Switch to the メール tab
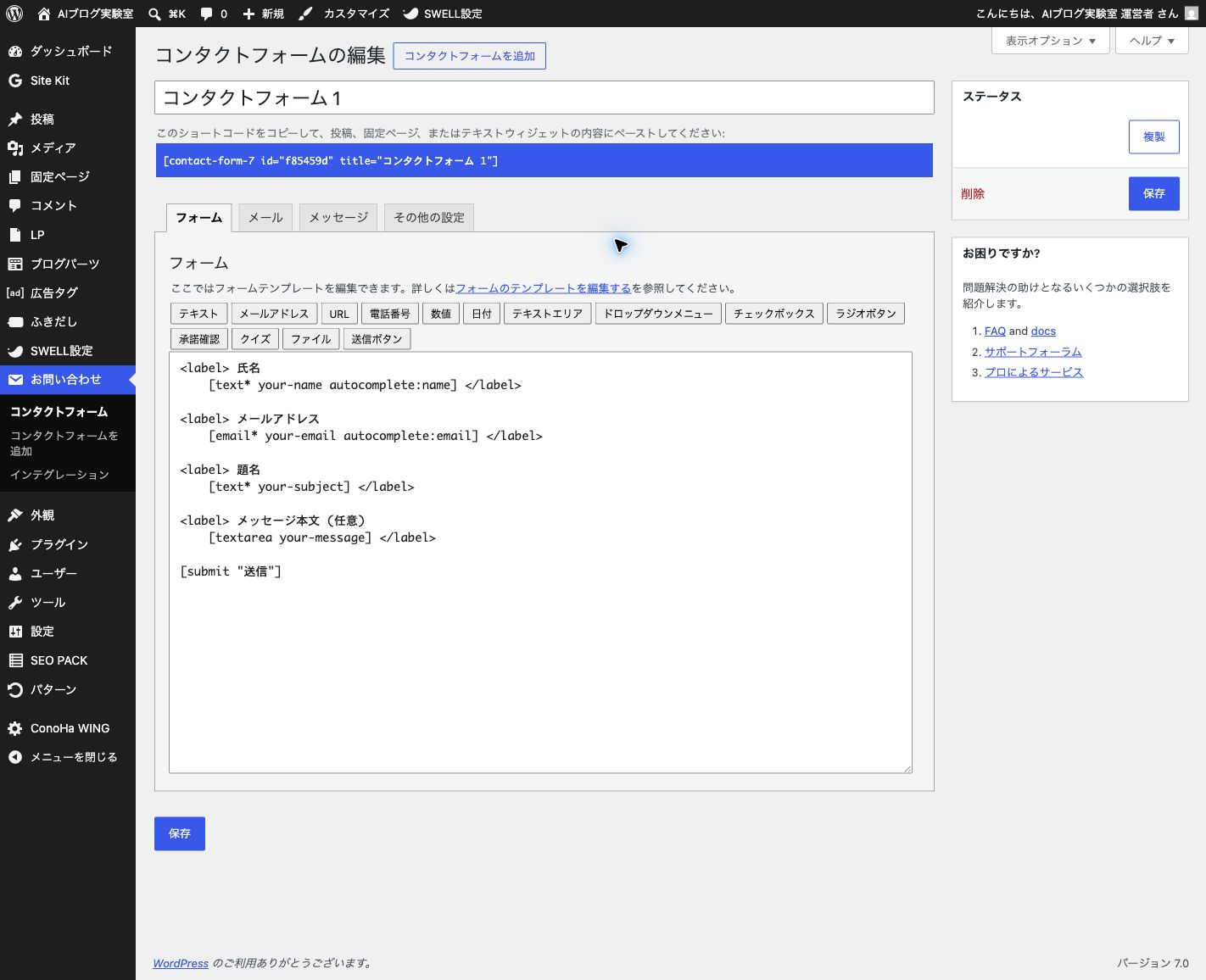1206x980 pixels. click(x=265, y=218)
